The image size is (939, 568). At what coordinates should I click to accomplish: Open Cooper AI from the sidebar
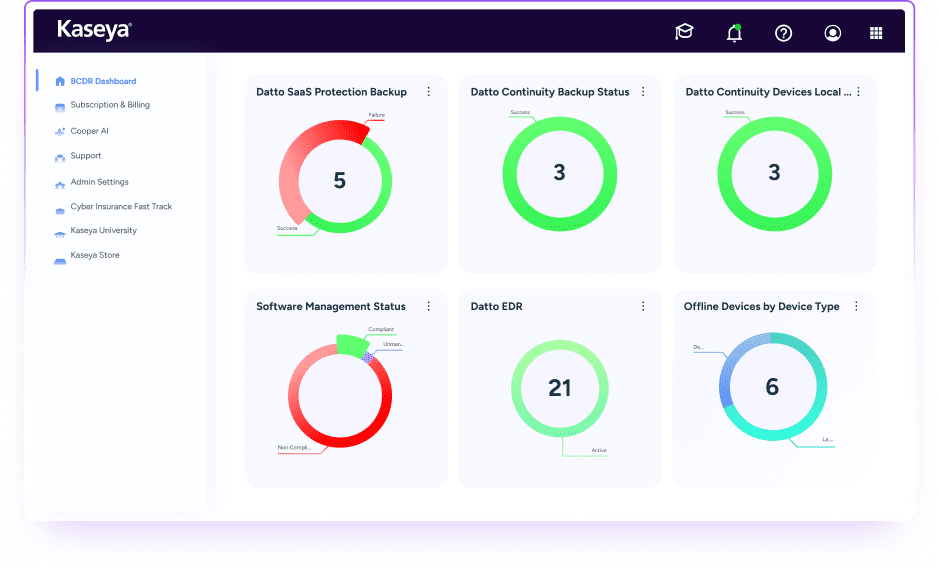click(89, 131)
